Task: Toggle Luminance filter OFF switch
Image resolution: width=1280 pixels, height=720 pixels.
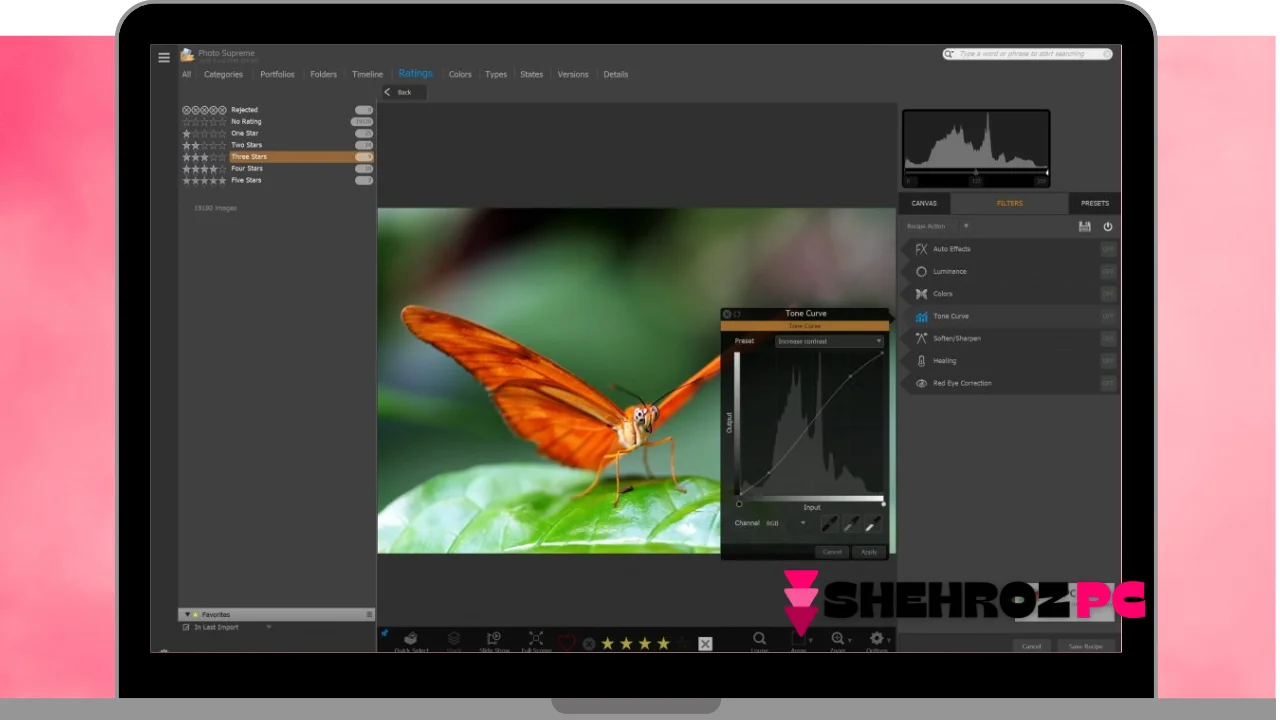Action: pyautogui.click(x=1108, y=271)
